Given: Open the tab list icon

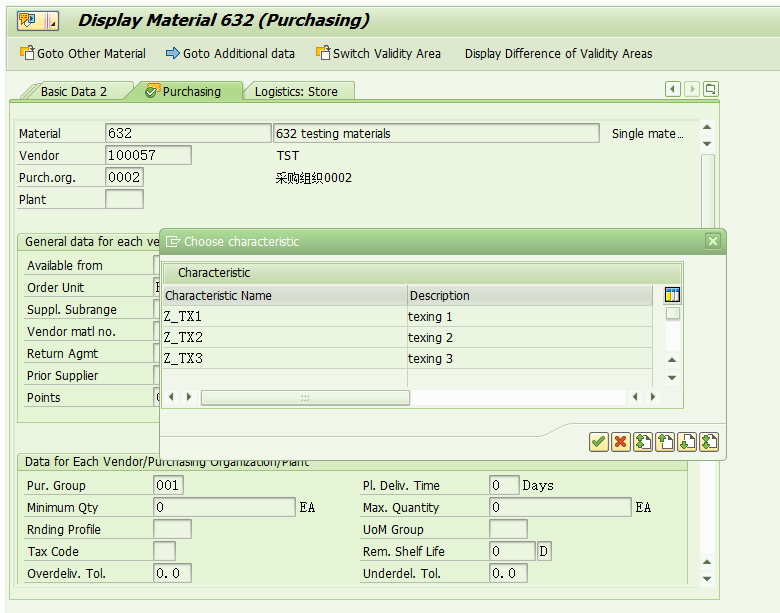Looking at the screenshot, I should (710, 90).
